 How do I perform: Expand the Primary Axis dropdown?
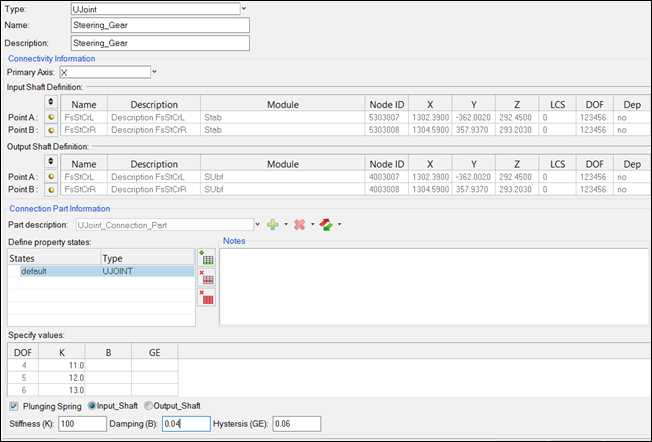click(x=155, y=72)
